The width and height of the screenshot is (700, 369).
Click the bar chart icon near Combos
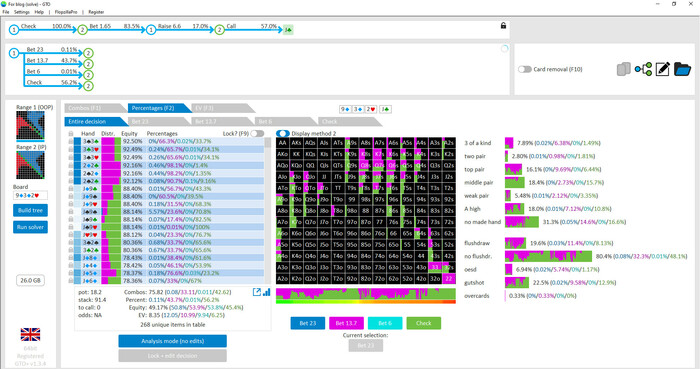(267, 292)
